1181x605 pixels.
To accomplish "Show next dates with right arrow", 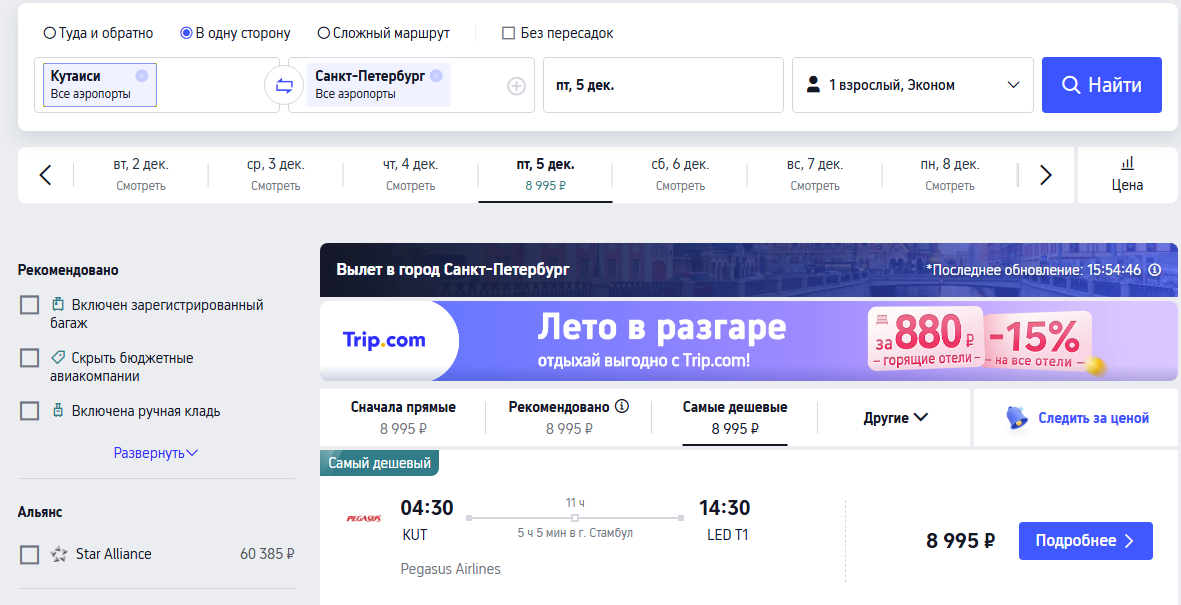I will [x=1045, y=175].
